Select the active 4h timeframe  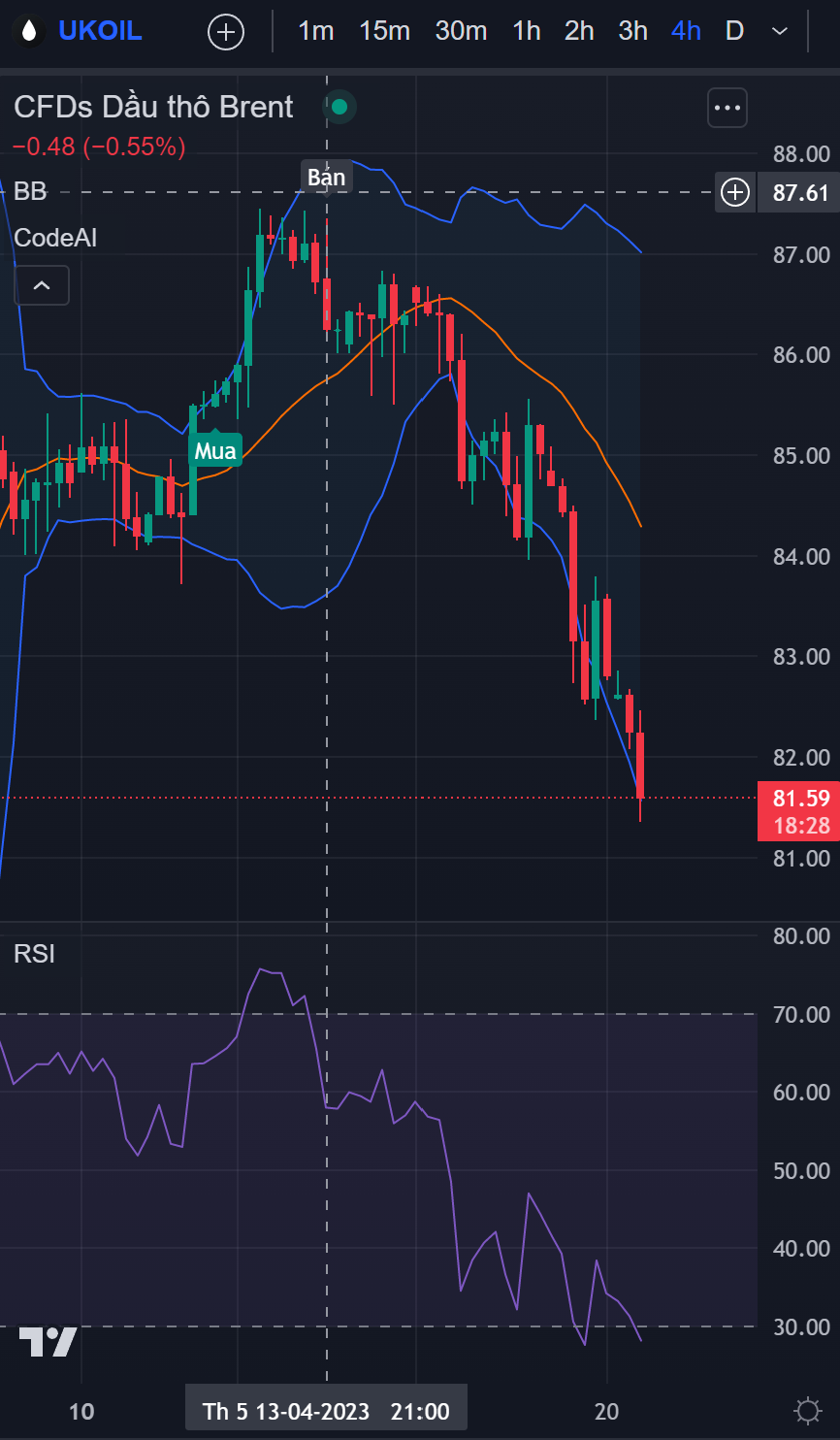[686, 31]
